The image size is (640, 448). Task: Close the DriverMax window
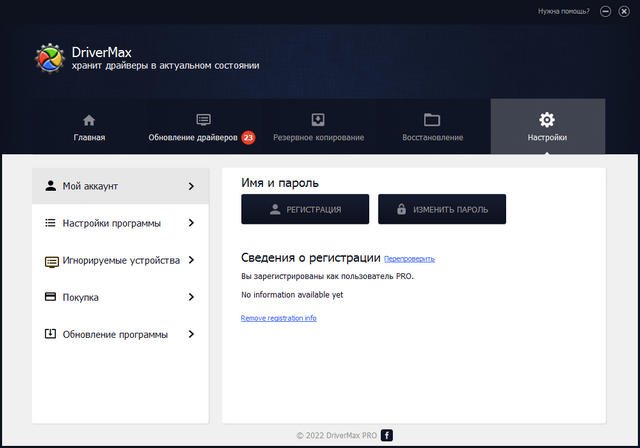pos(624,11)
